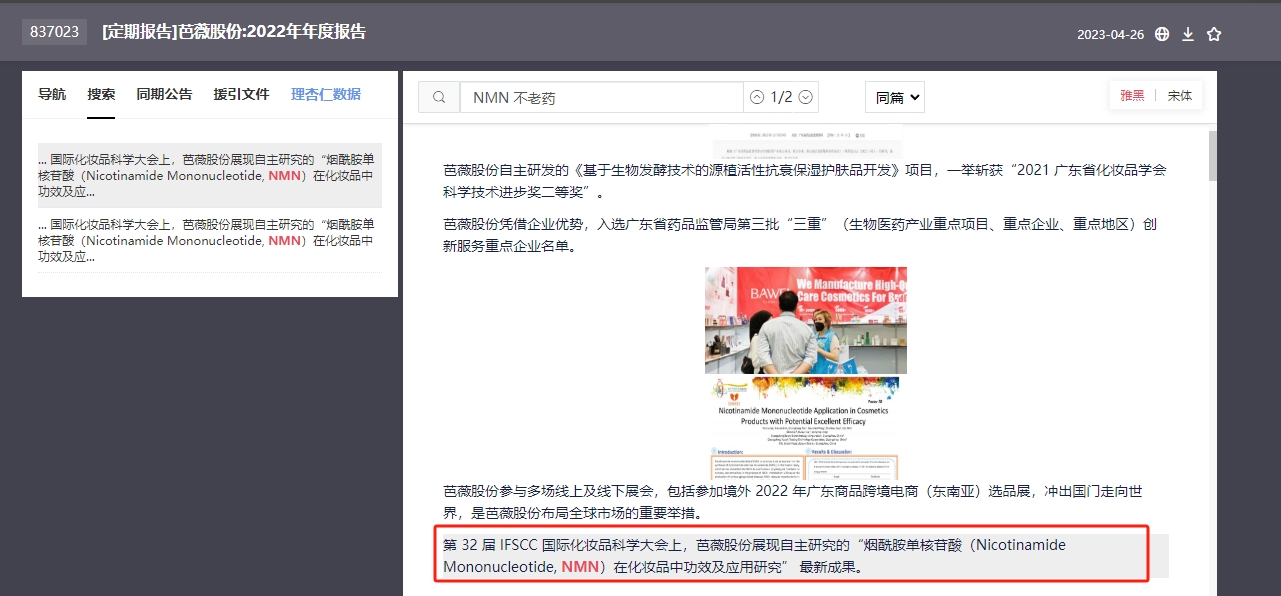1281x596 pixels.
Task: Select the 搜索 tab
Action: point(101,94)
